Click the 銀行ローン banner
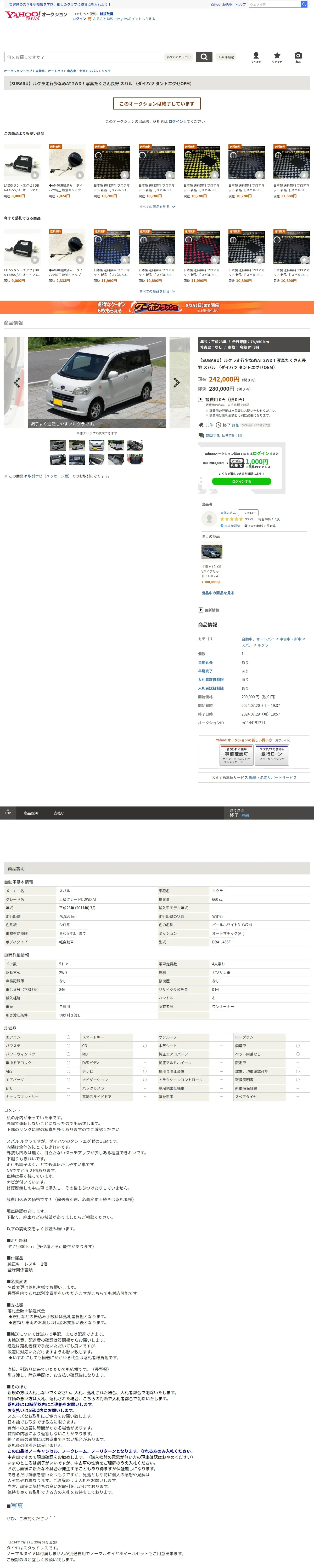Viewport: 314px width, 1568px height. (x=272, y=755)
